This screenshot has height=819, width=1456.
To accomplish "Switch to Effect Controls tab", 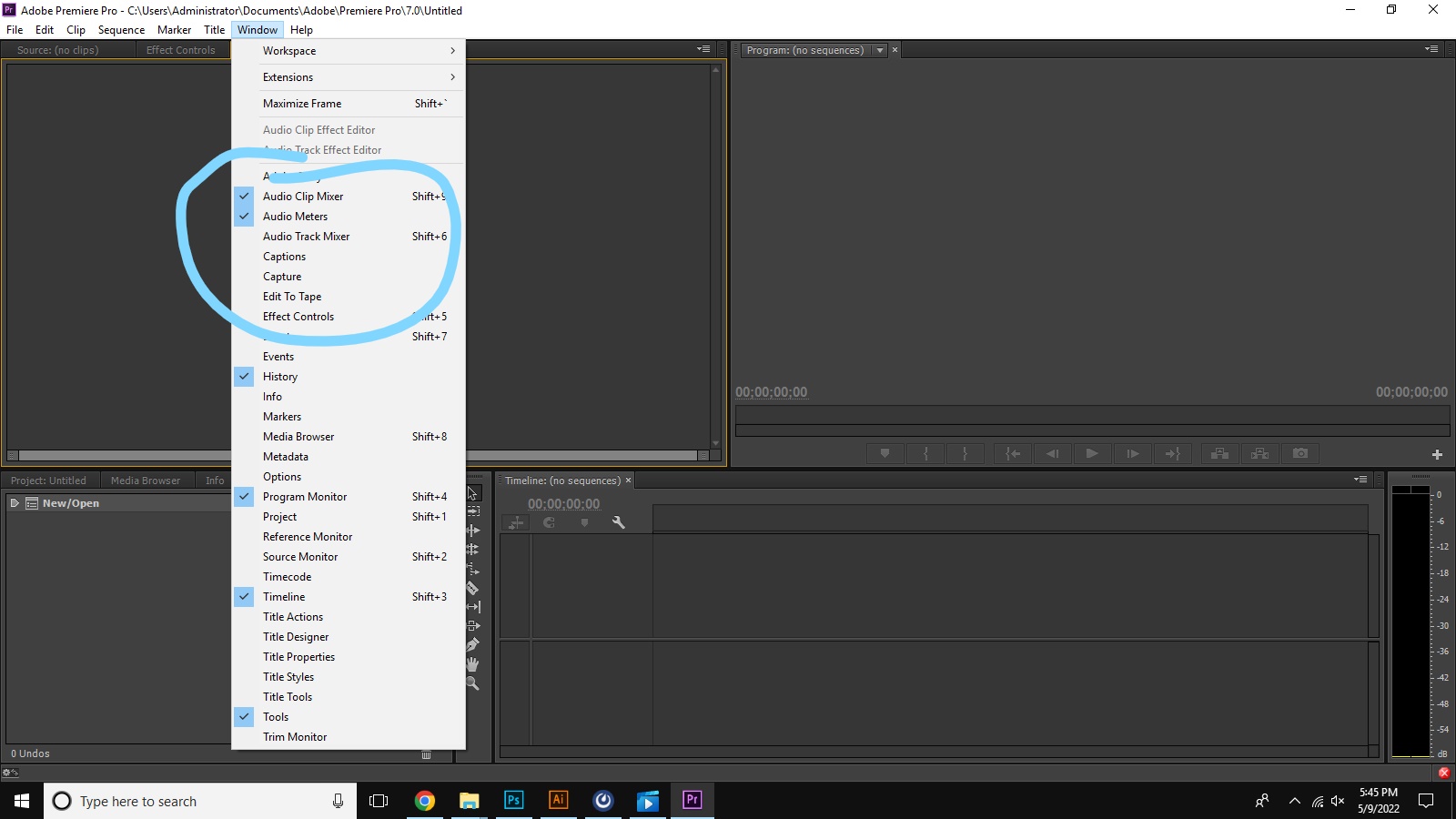I will pos(180,50).
